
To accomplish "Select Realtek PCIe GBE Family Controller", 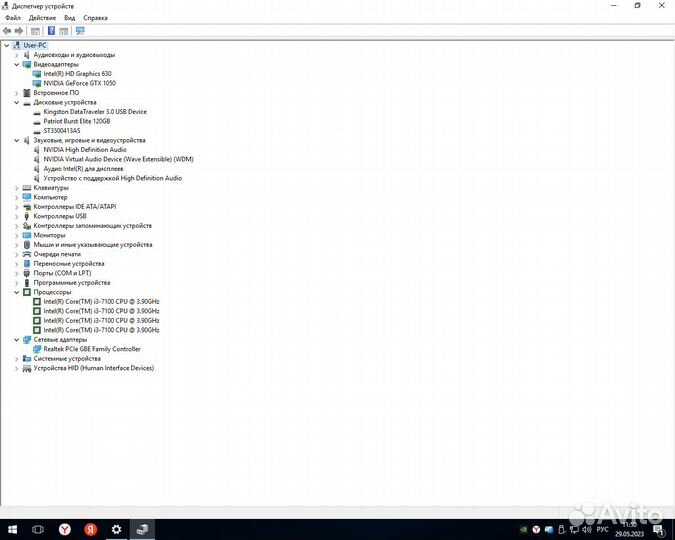I will pyautogui.click(x=91, y=349).
